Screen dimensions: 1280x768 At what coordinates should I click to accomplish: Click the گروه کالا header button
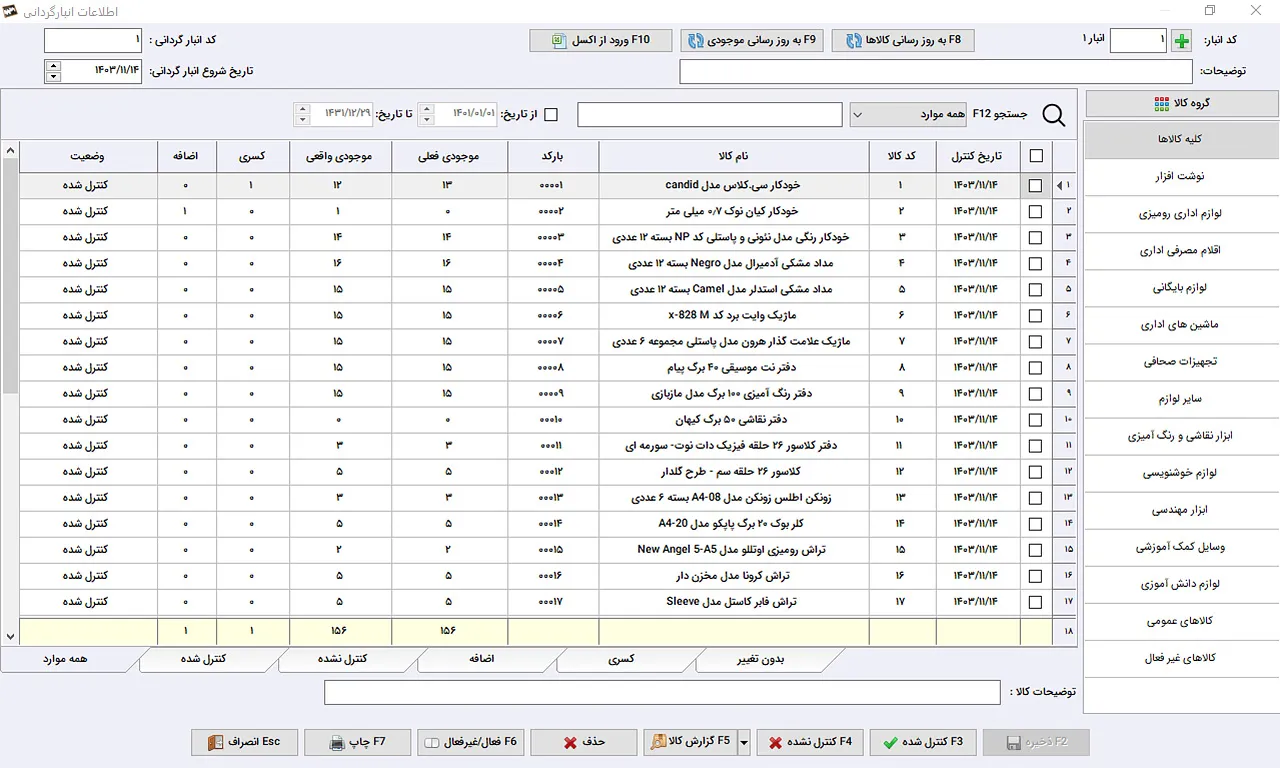(x=1182, y=103)
